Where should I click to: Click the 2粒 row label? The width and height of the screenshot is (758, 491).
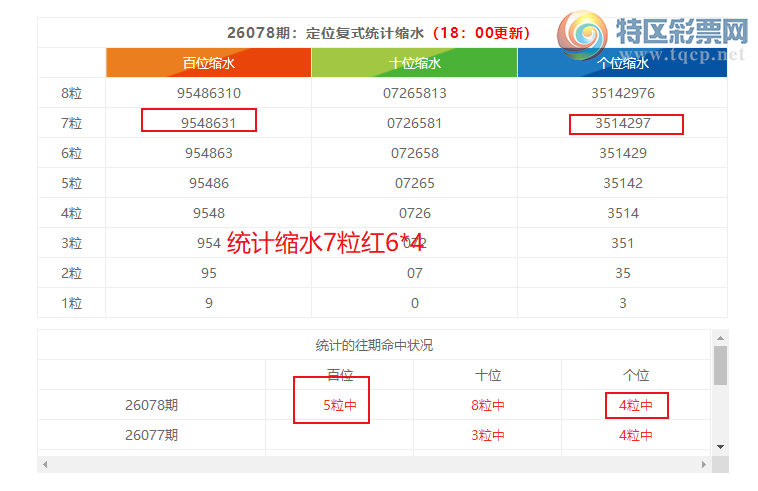pos(72,273)
